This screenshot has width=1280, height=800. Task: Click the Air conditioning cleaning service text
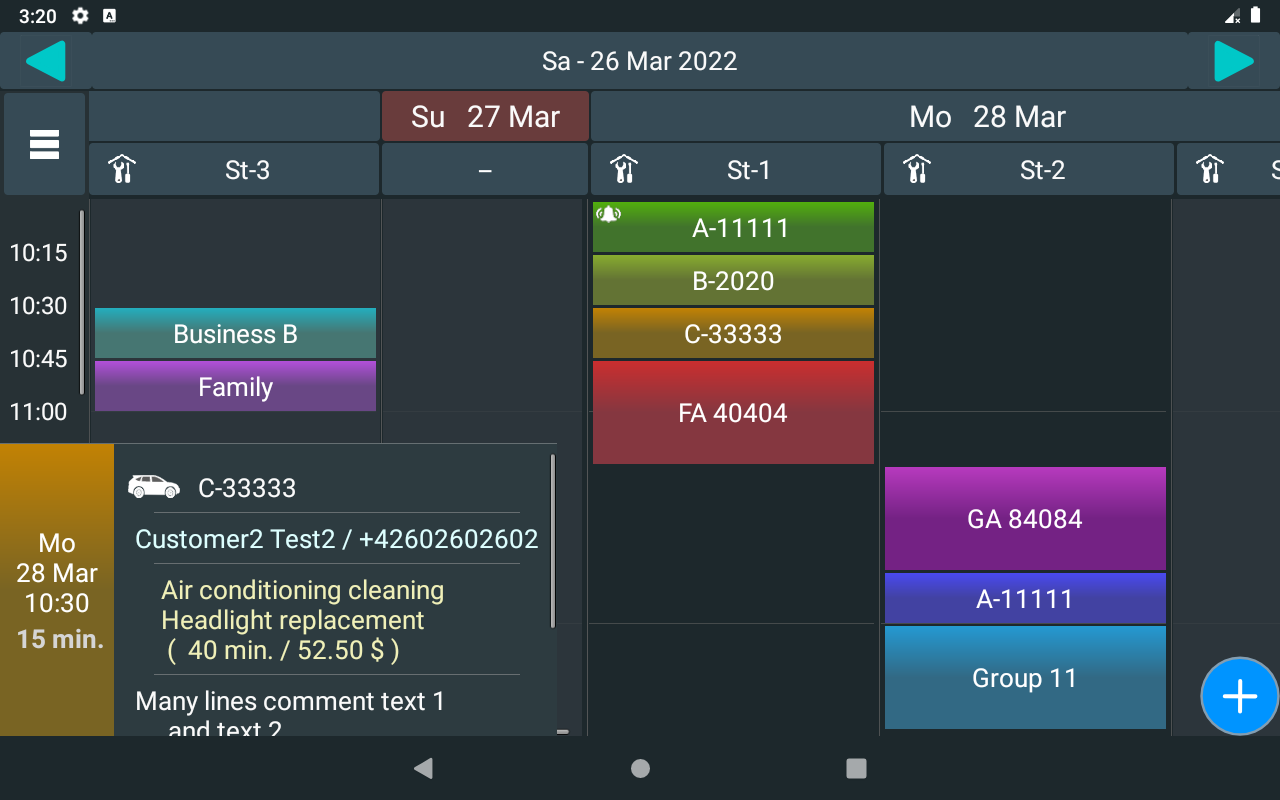click(302, 590)
